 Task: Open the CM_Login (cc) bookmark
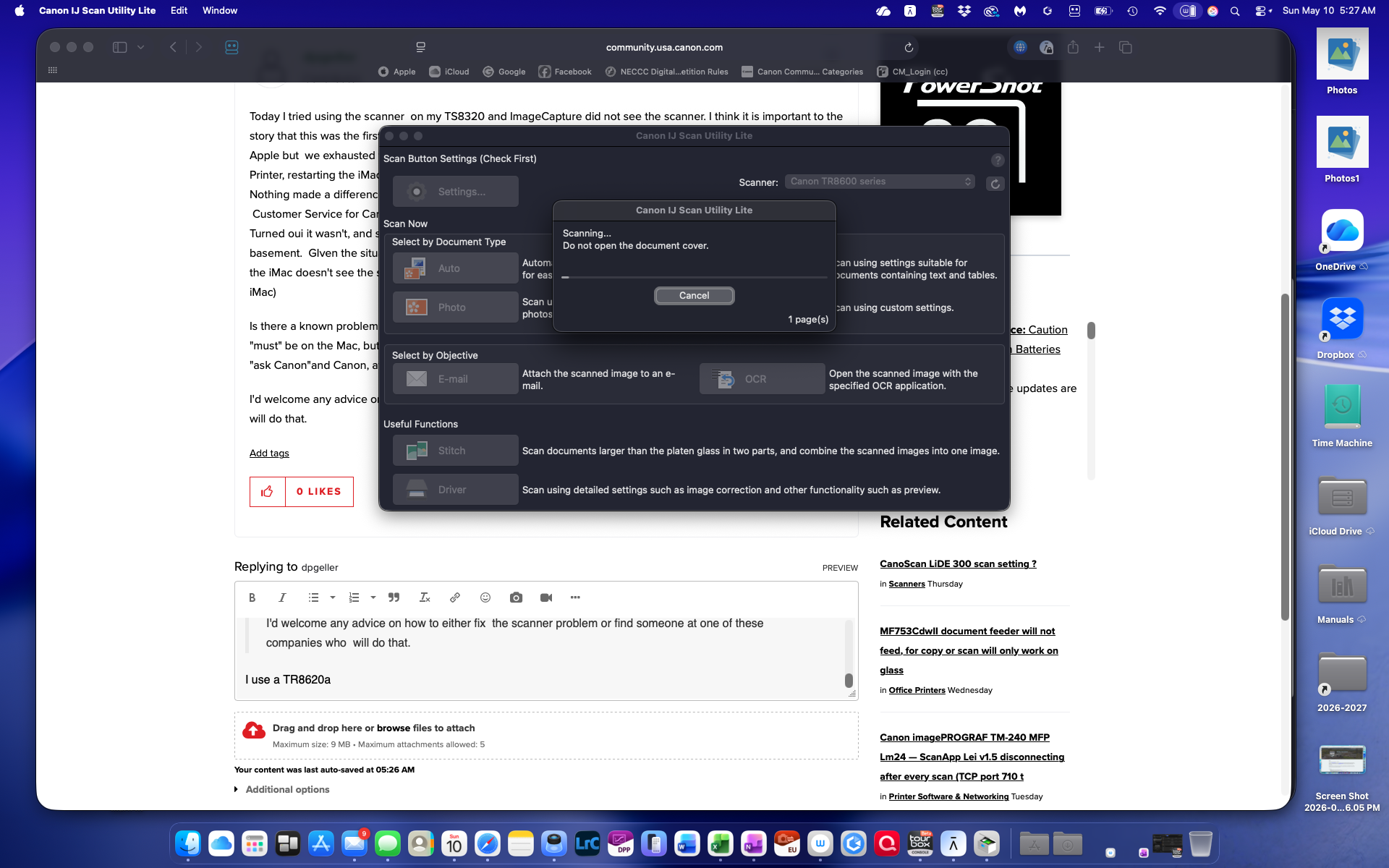(x=912, y=72)
